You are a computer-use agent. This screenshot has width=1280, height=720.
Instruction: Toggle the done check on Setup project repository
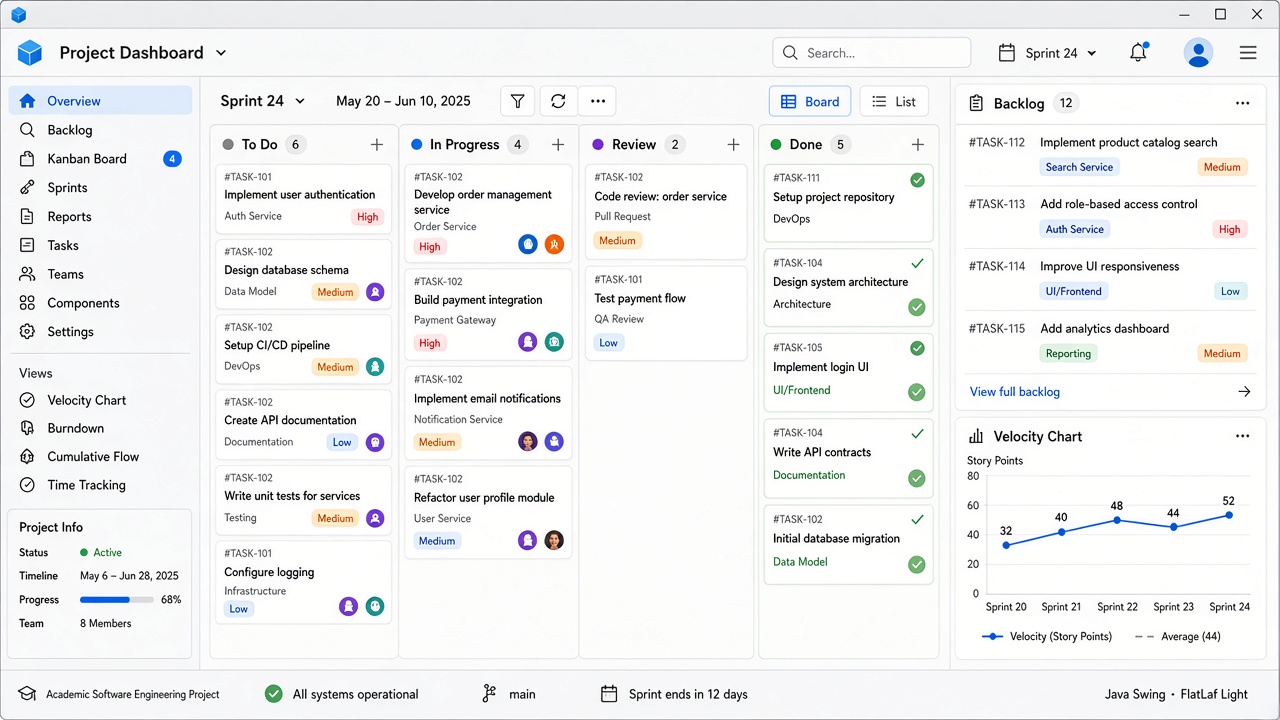click(917, 181)
